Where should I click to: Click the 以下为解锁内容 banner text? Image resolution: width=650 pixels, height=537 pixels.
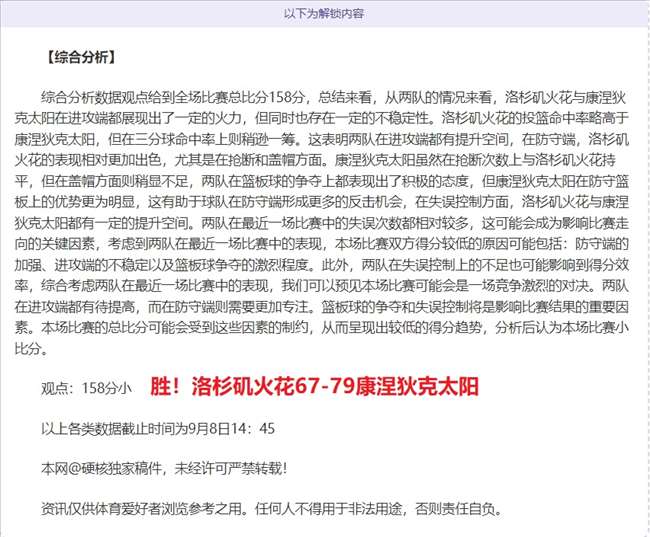click(x=324, y=14)
